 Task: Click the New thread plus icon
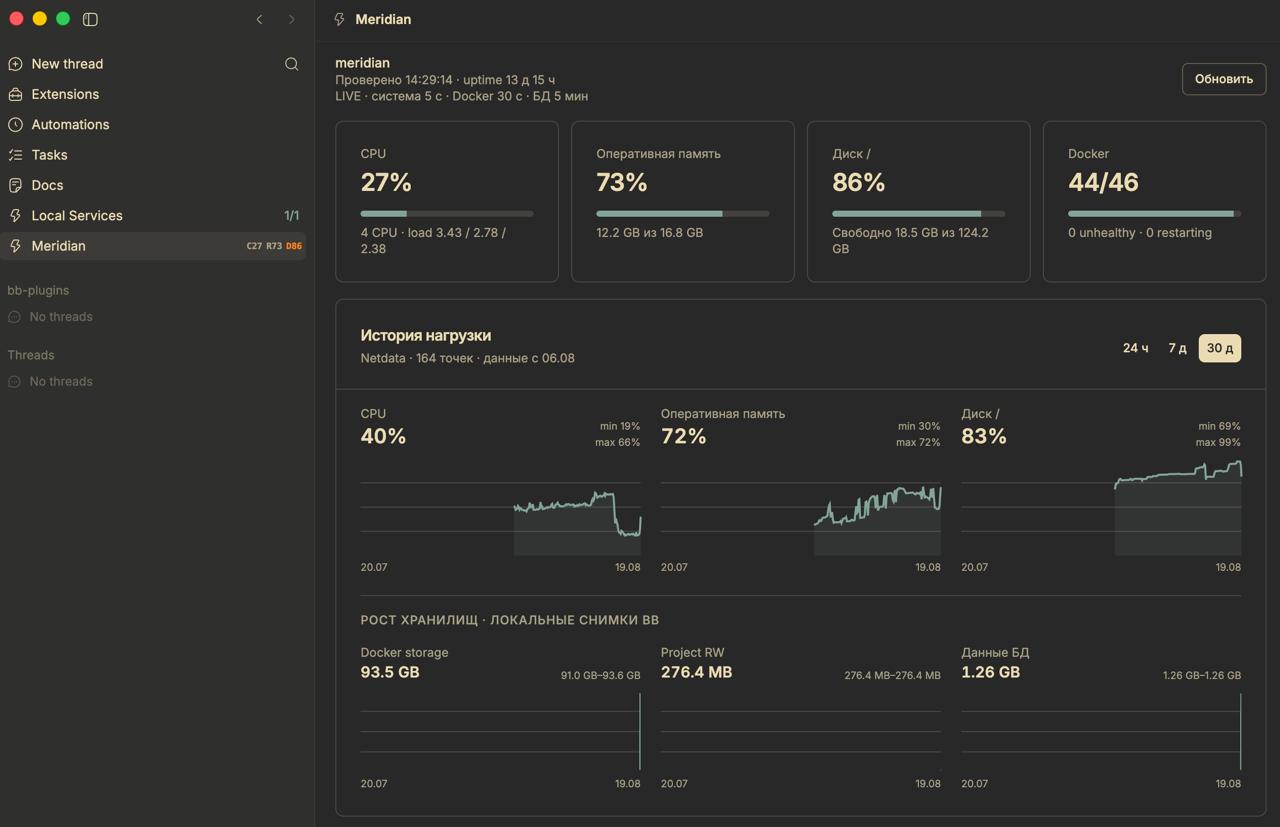(x=15, y=64)
